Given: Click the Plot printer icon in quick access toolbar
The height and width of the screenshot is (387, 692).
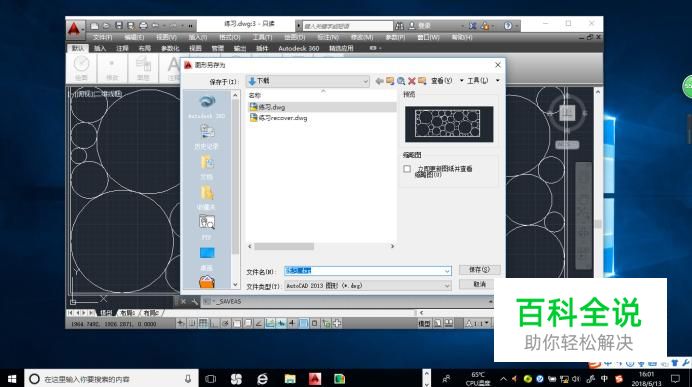Looking at the screenshot, I should click(x=143, y=26).
